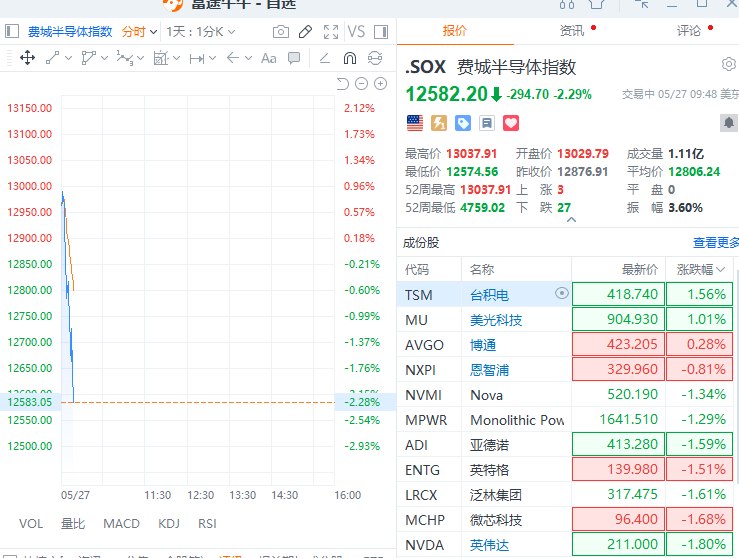Activate the pencil drawing icon
Screen dimensions: 739x558
pos(305,32)
